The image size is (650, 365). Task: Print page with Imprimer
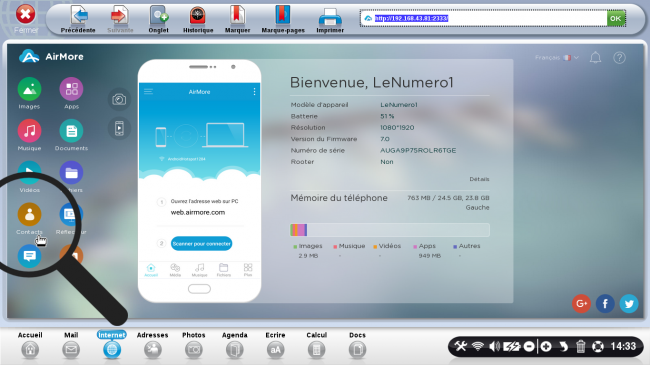pos(330,19)
